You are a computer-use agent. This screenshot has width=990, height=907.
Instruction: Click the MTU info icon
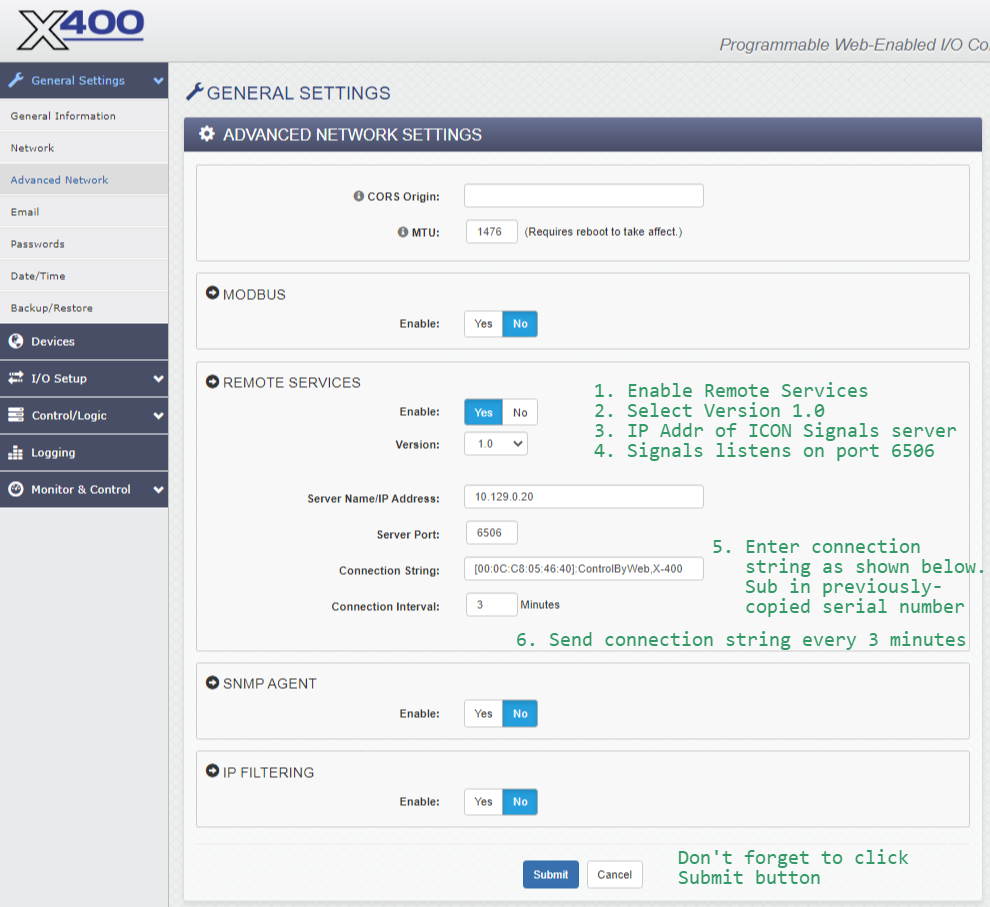click(x=403, y=232)
